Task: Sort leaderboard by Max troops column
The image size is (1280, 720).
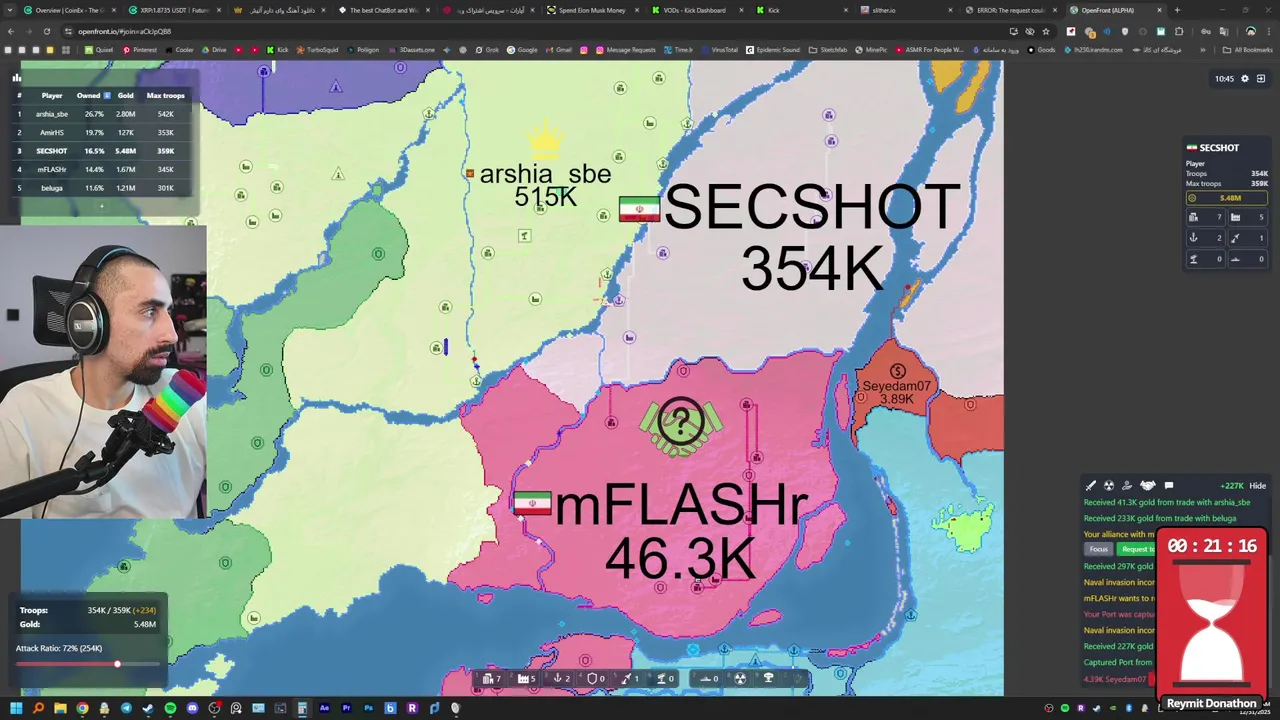Action: [x=165, y=95]
